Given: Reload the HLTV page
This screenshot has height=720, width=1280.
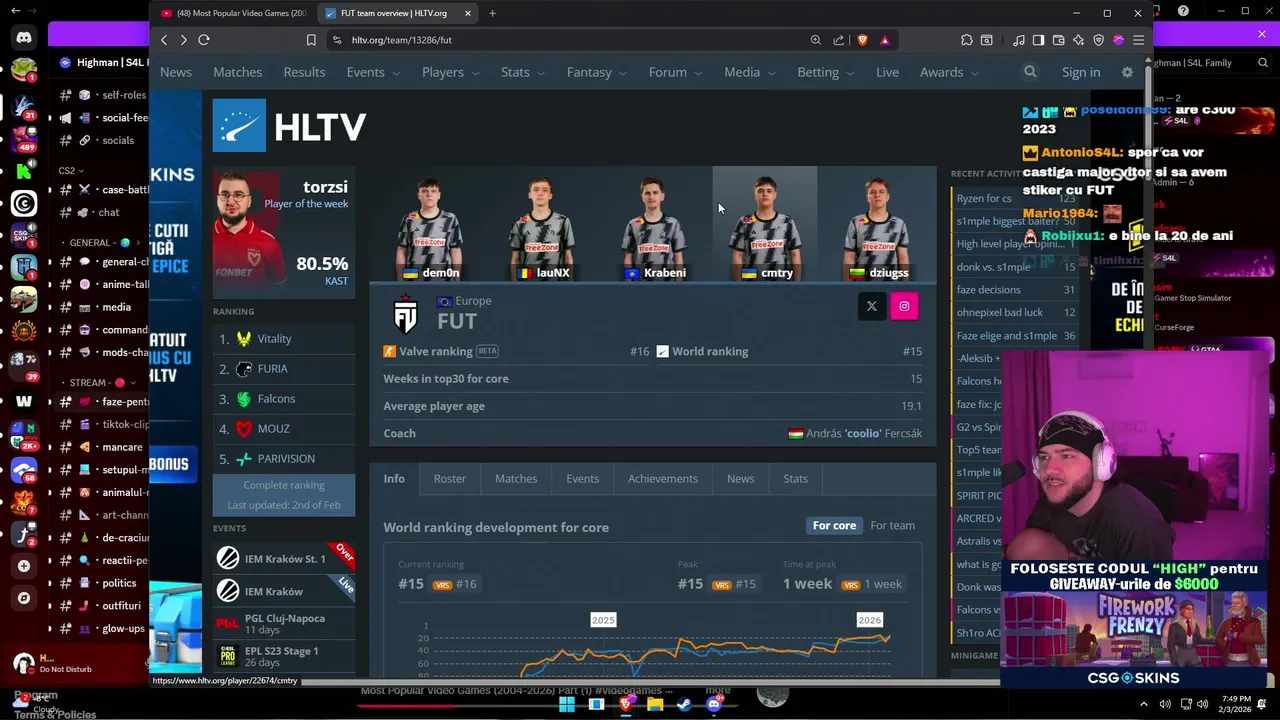Looking at the screenshot, I should pyautogui.click(x=203, y=40).
